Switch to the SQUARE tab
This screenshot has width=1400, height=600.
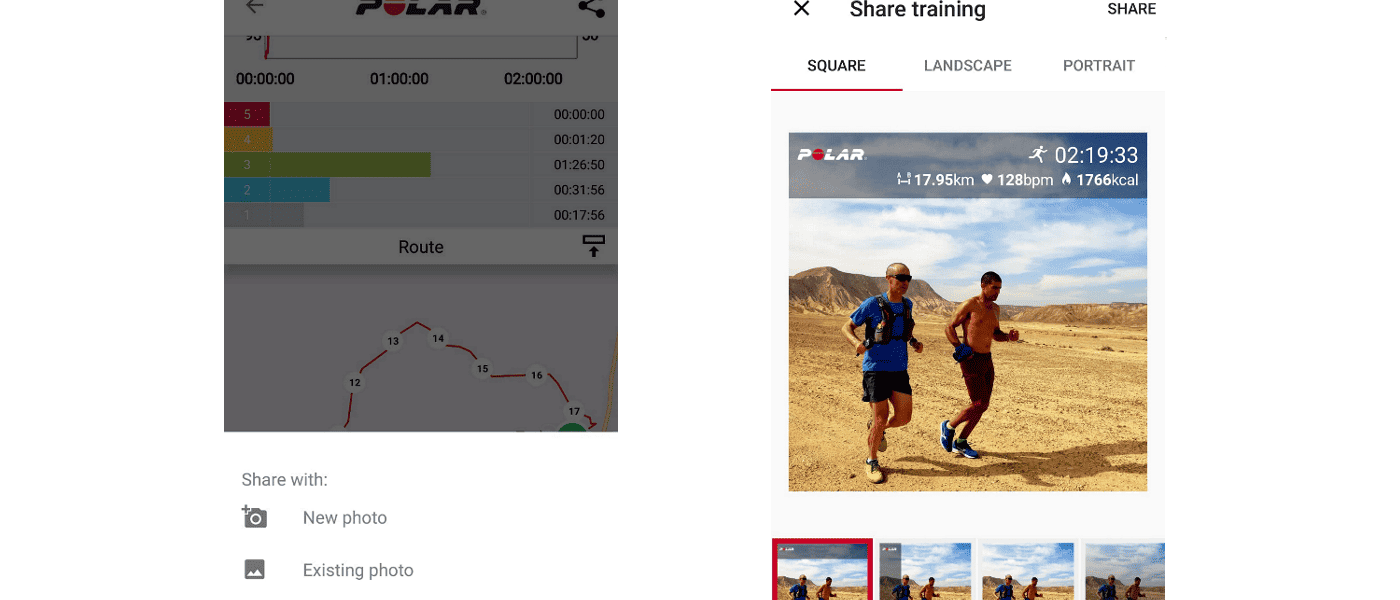836,66
